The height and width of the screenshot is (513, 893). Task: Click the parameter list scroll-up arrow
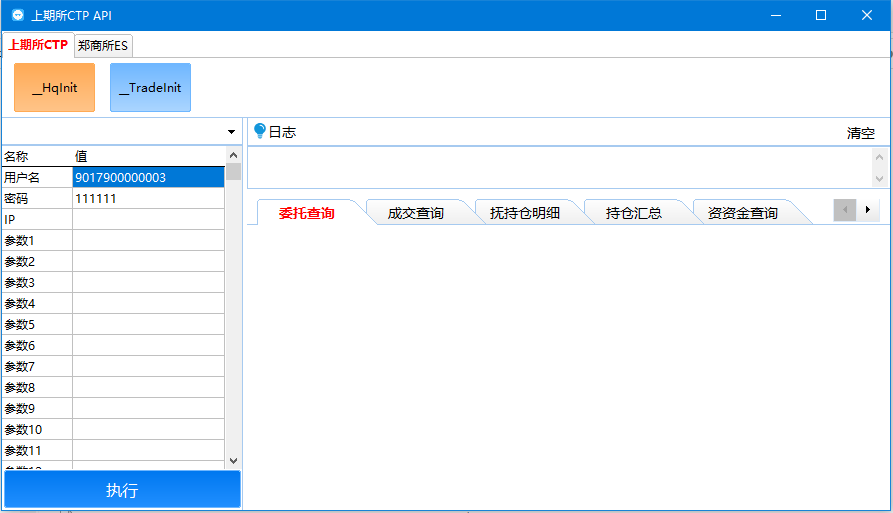(234, 155)
